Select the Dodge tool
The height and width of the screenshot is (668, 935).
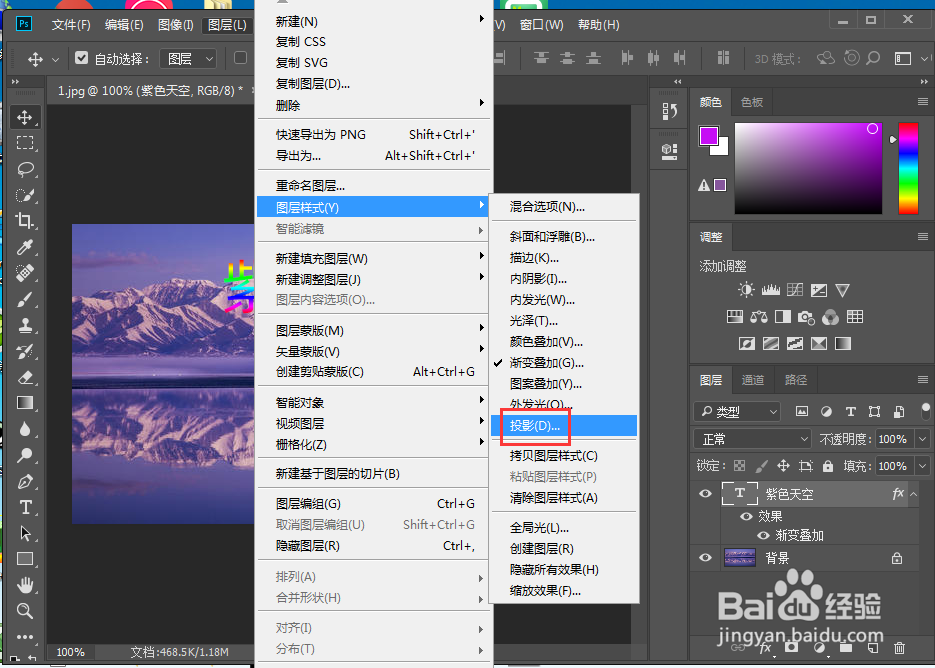pos(24,456)
